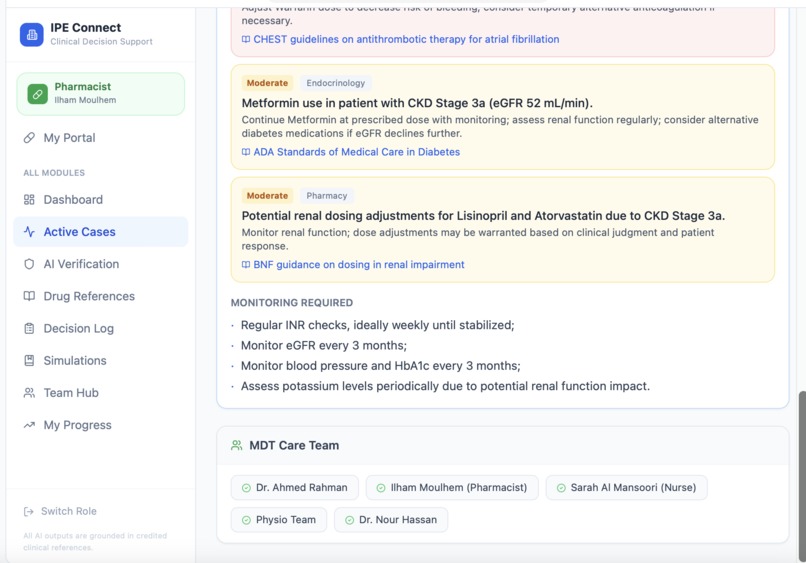Click the Team Hub people icon

pos(29,393)
